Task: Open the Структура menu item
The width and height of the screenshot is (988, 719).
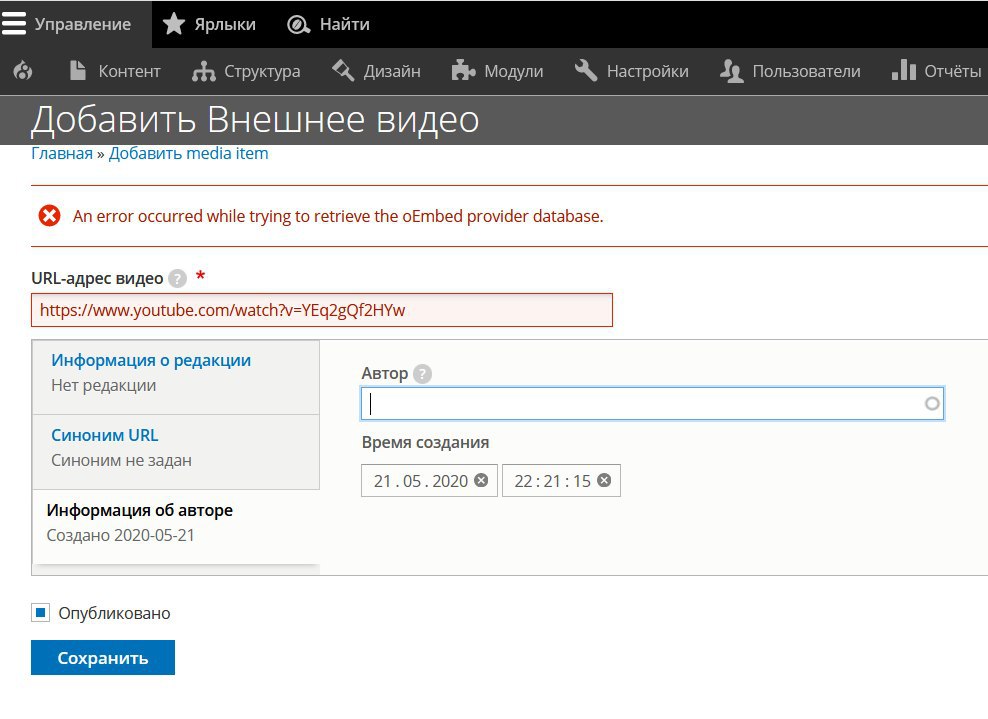Action: [246, 71]
